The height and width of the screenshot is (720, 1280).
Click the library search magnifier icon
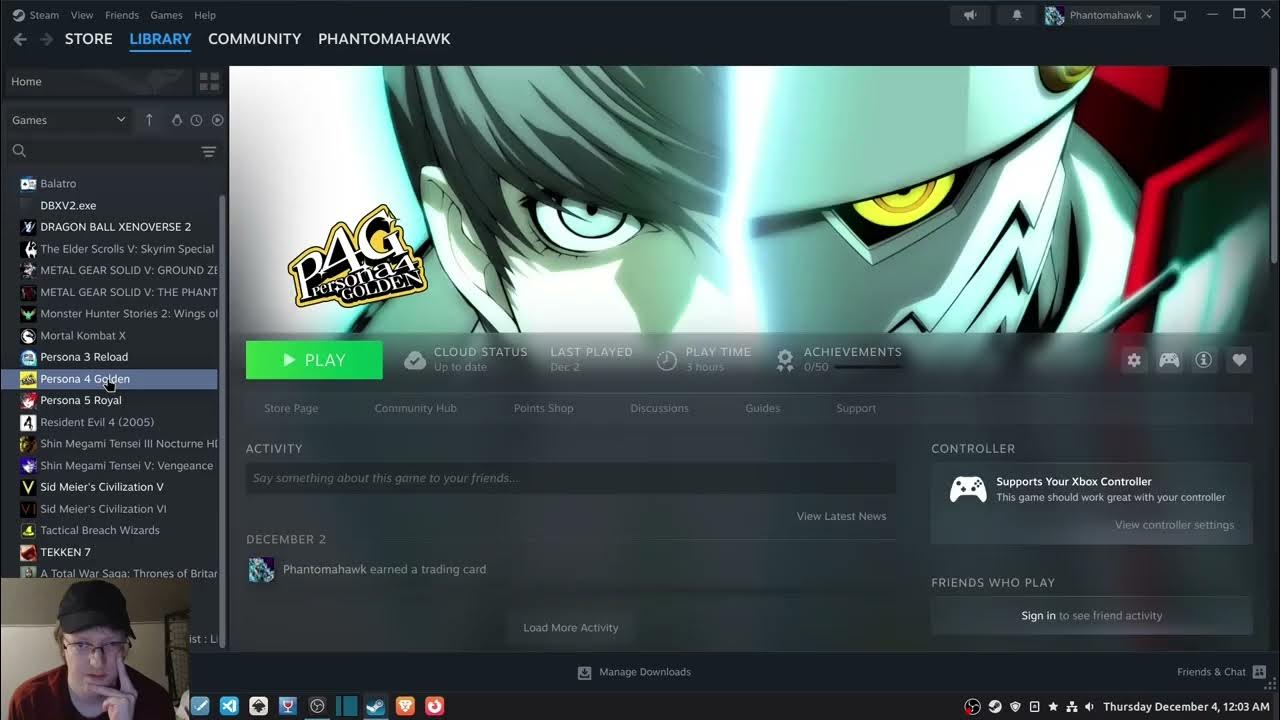(18, 151)
